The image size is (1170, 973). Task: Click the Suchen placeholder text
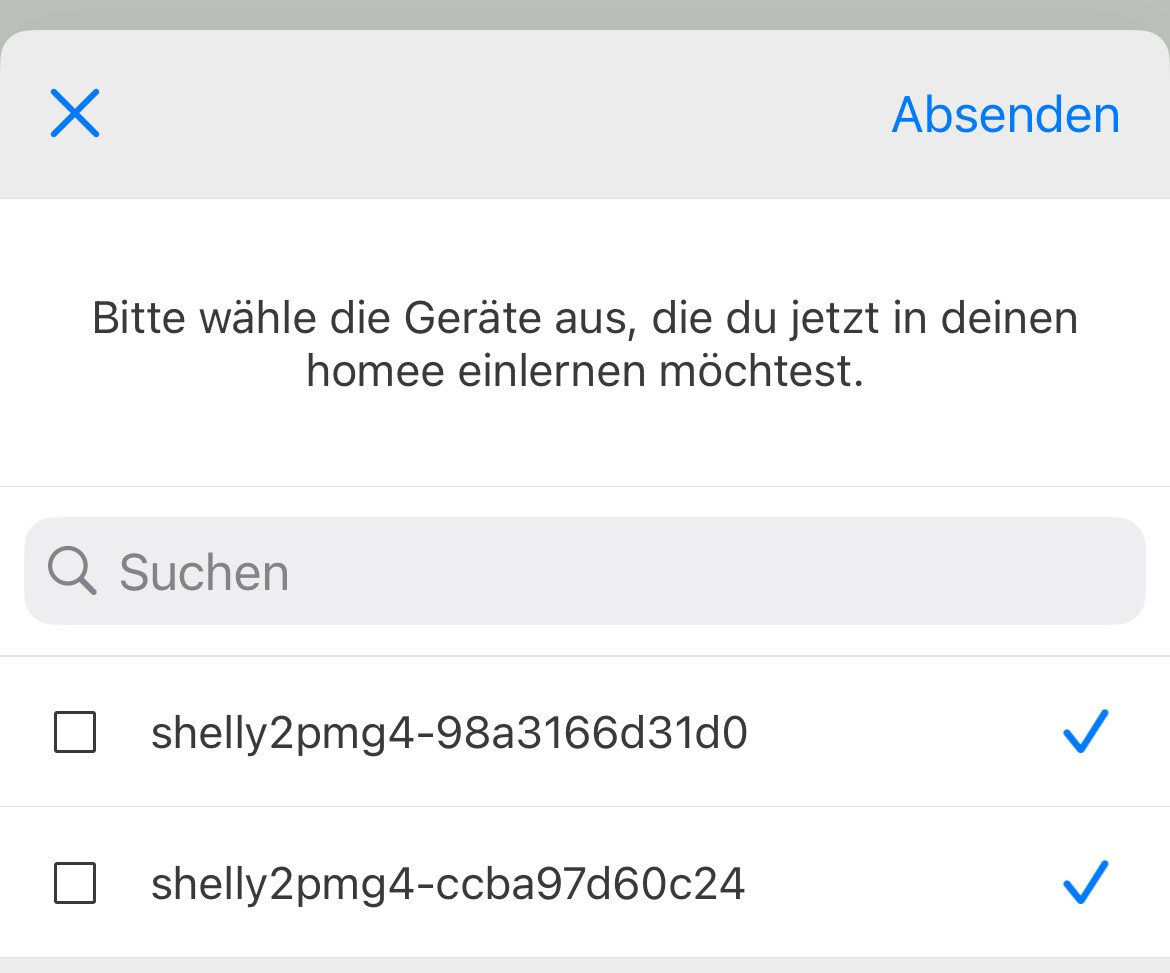click(x=204, y=573)
